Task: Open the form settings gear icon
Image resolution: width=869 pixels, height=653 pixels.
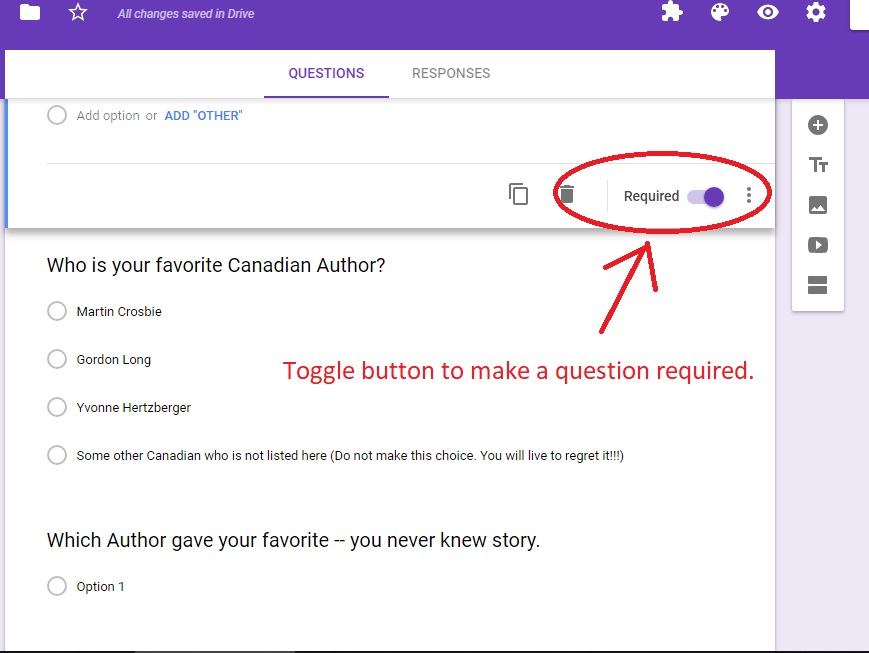Action: click(x=816, y=12)
